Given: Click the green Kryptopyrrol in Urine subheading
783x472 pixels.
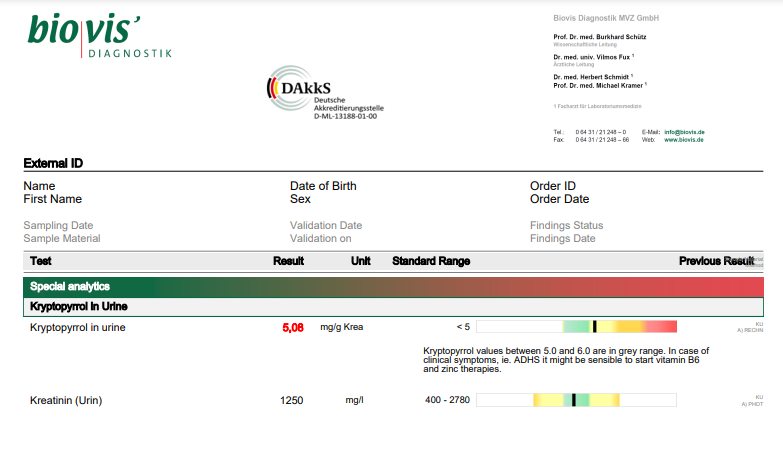Looking at the screenshot, I should coord(78,306).
